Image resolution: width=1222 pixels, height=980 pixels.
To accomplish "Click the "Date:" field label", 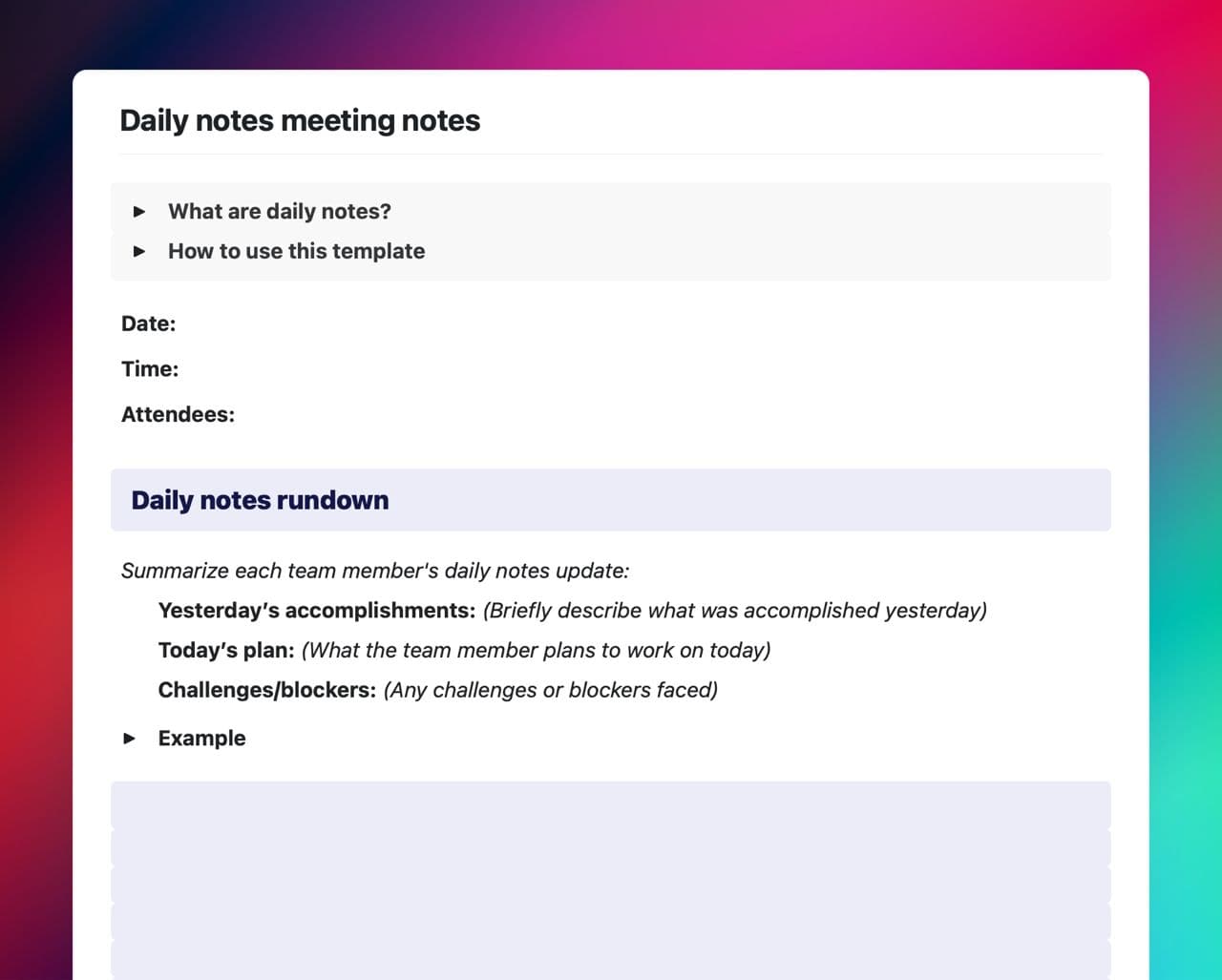I will pos(148,323).
